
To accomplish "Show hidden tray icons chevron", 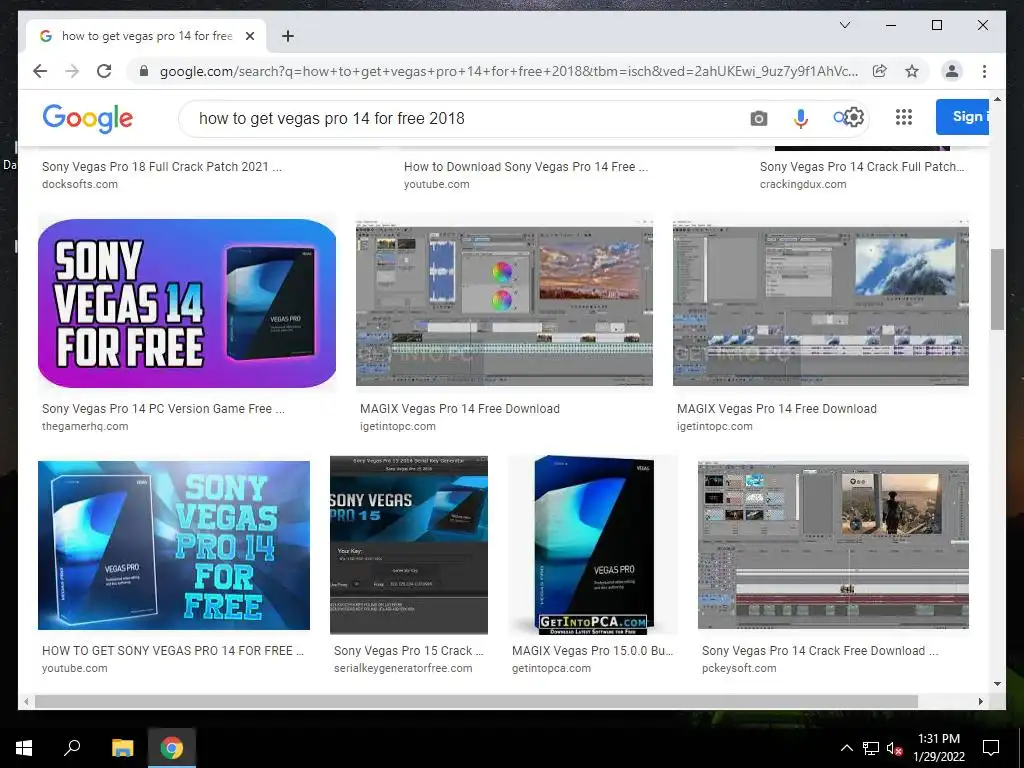I will tap(846, 748).
